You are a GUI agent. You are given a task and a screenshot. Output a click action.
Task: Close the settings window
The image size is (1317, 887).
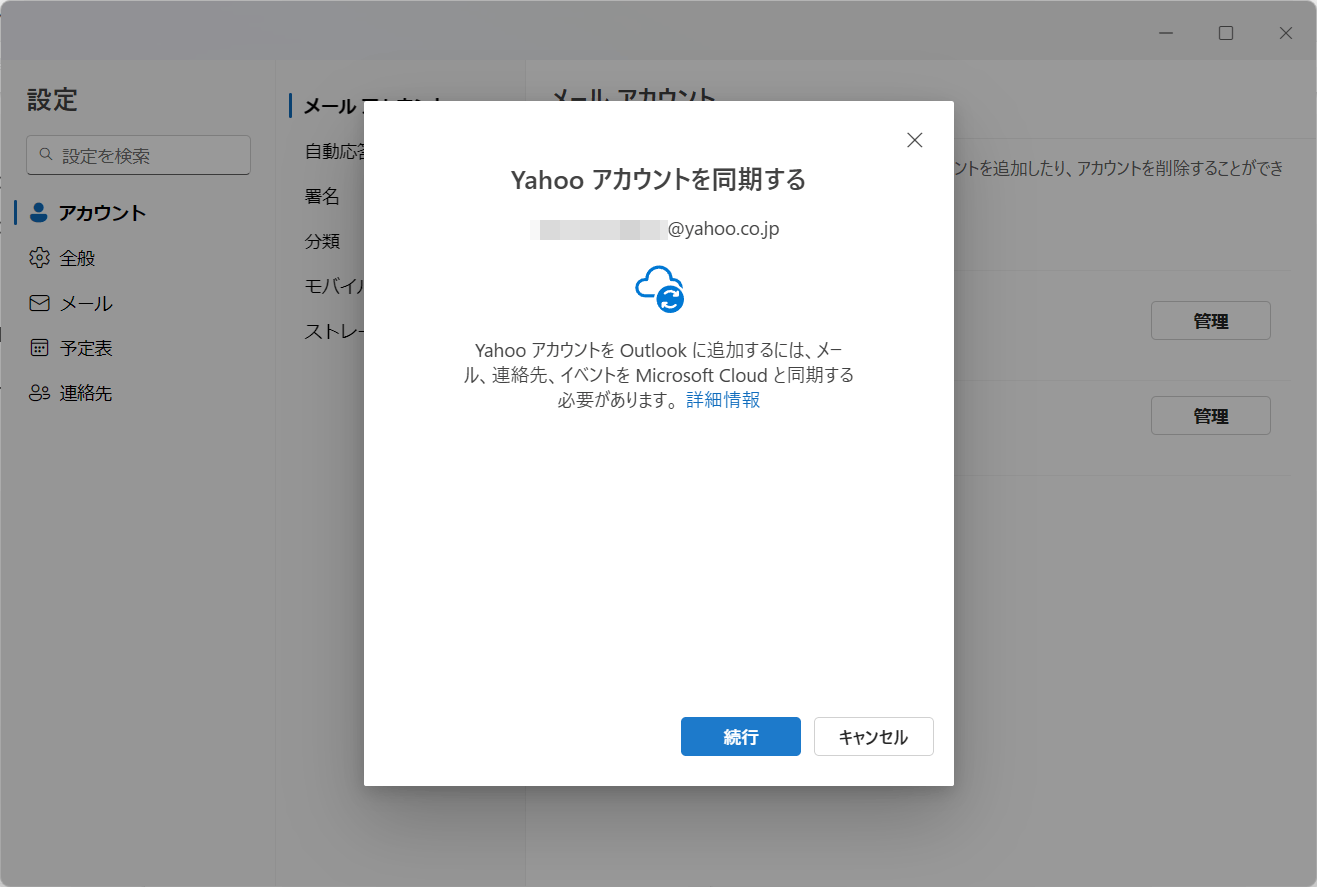pyautogui.click(x=1286, y=33)
